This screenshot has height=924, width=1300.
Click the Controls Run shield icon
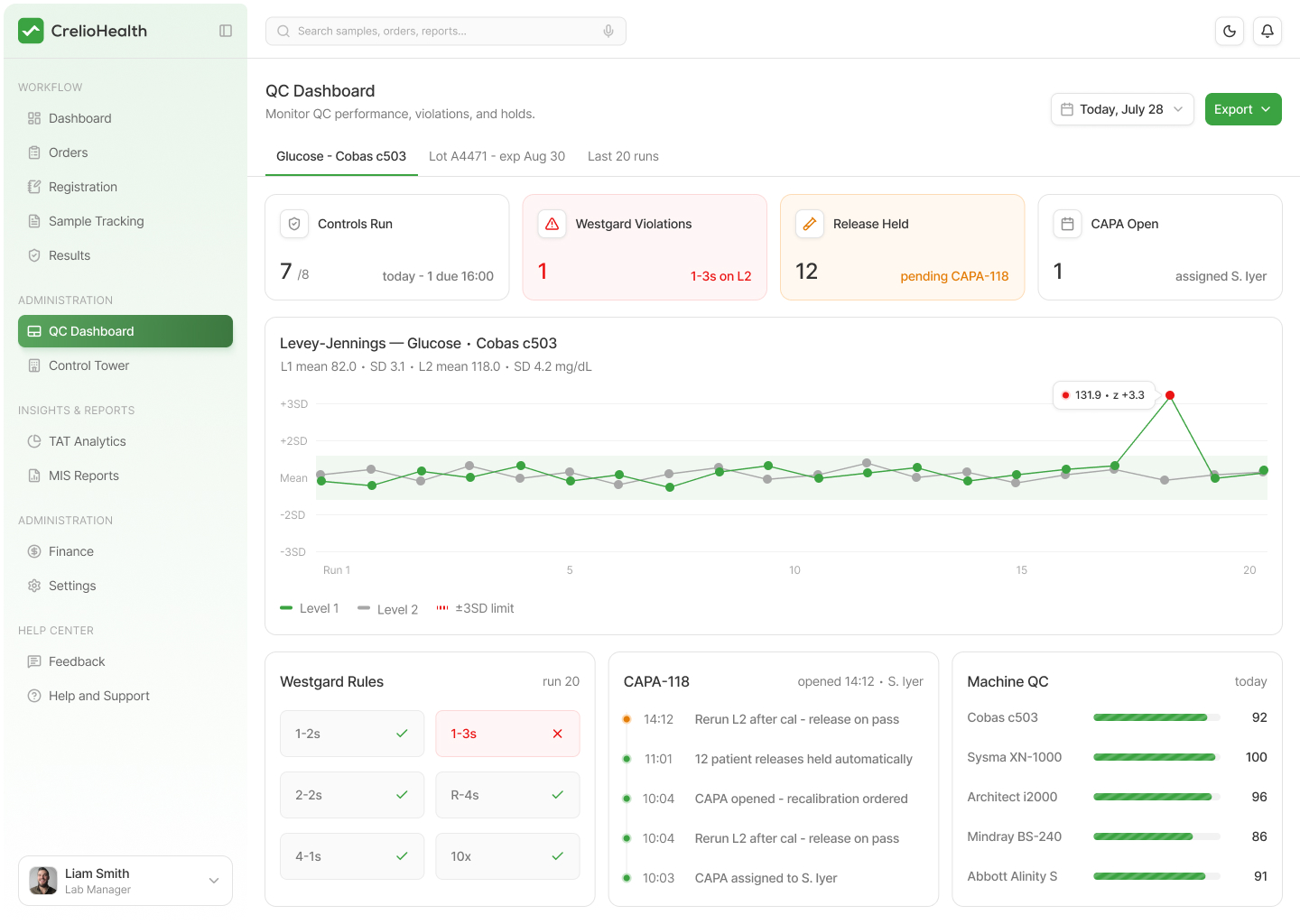click(x=294, y=224)
